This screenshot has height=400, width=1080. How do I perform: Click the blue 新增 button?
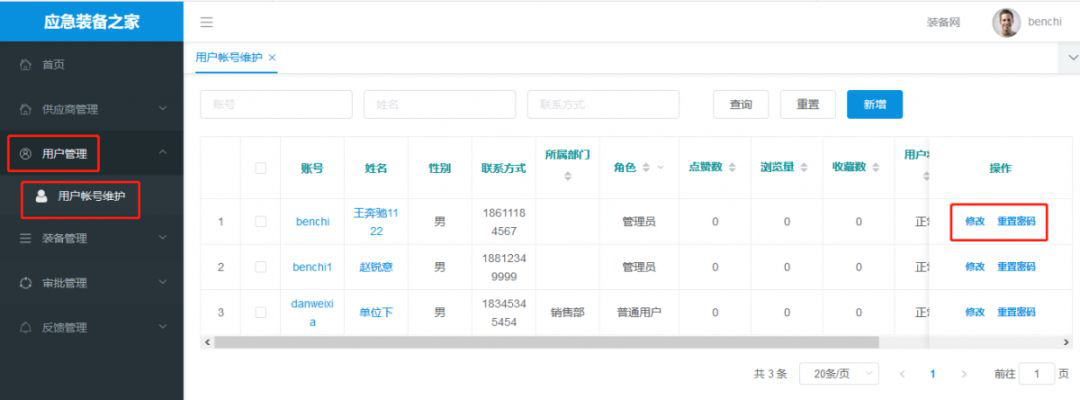874,104
